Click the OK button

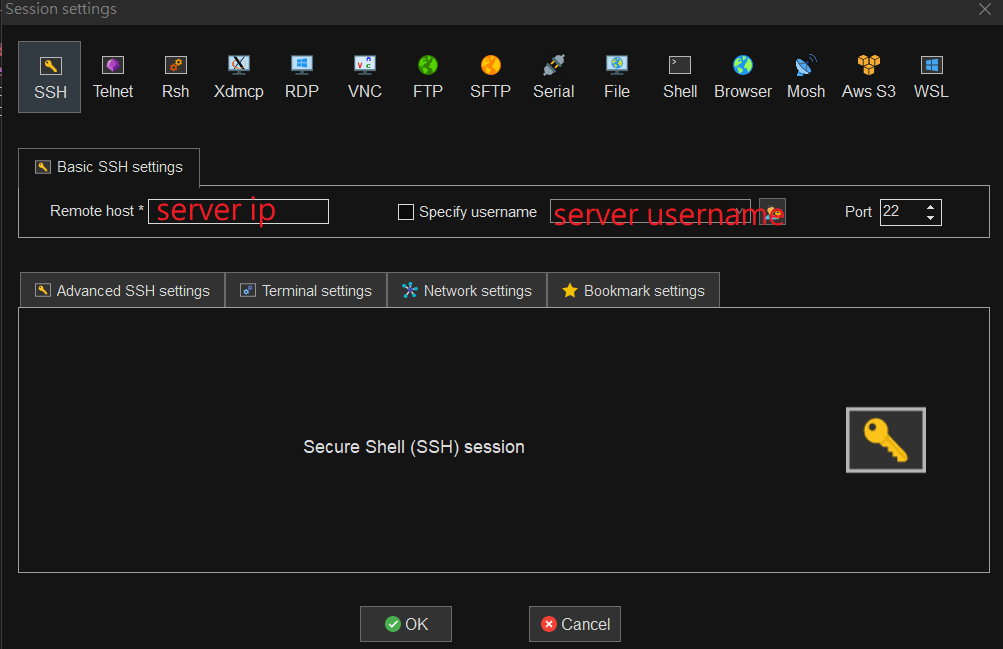pyautogui.click(x=406, y=624)
